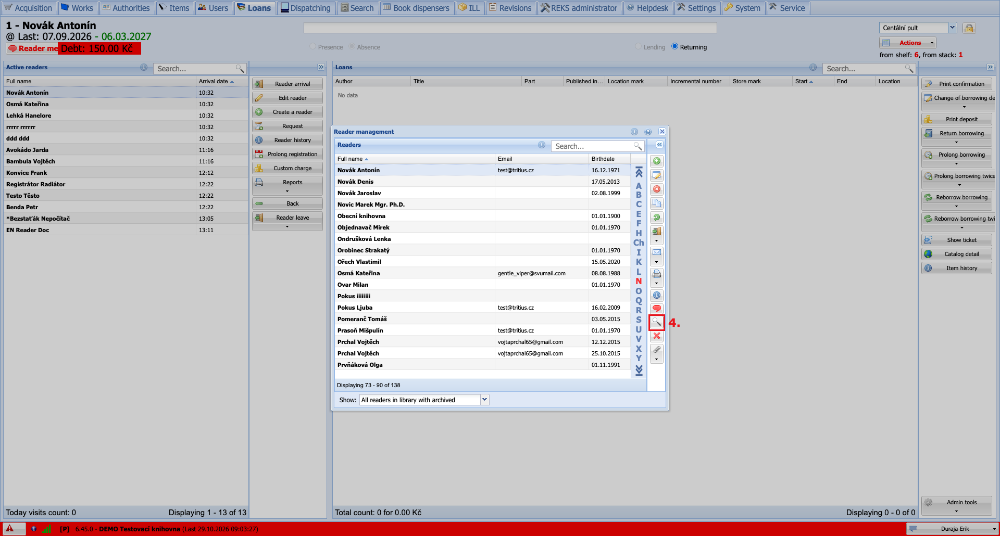
Task: Open the Acquisition tab
Action: (29, 8)
